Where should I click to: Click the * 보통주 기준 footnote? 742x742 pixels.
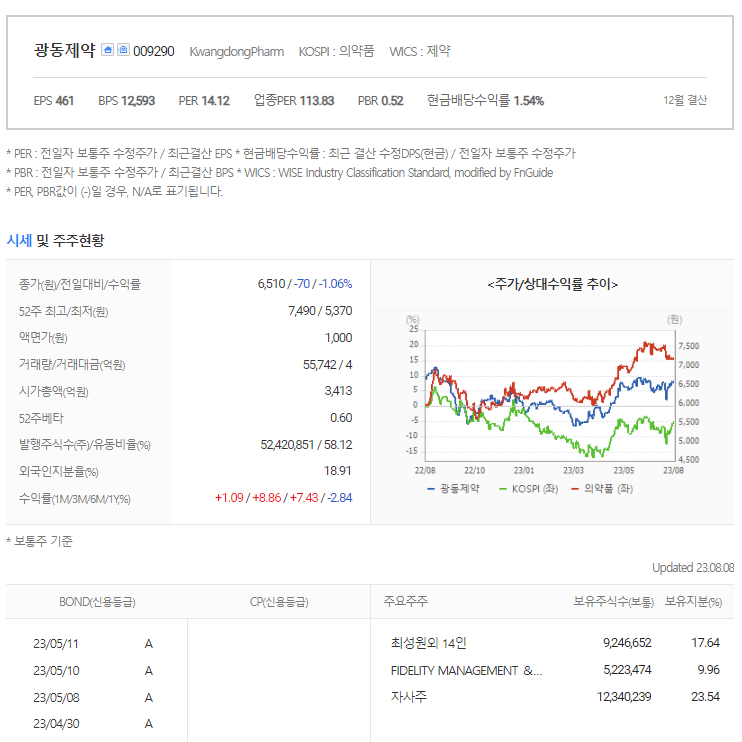point(39,541)
